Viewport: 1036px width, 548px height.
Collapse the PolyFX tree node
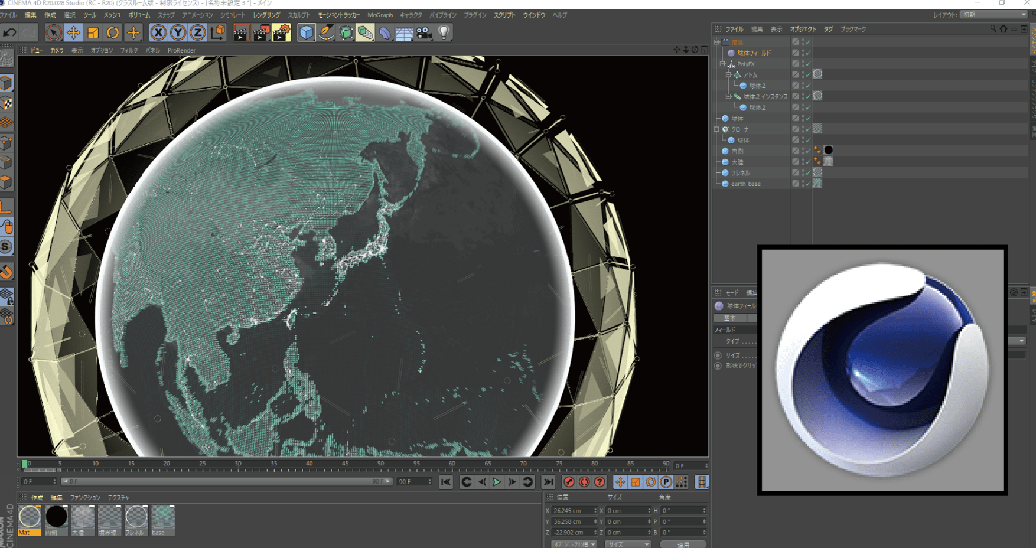(x=722, y=64)
